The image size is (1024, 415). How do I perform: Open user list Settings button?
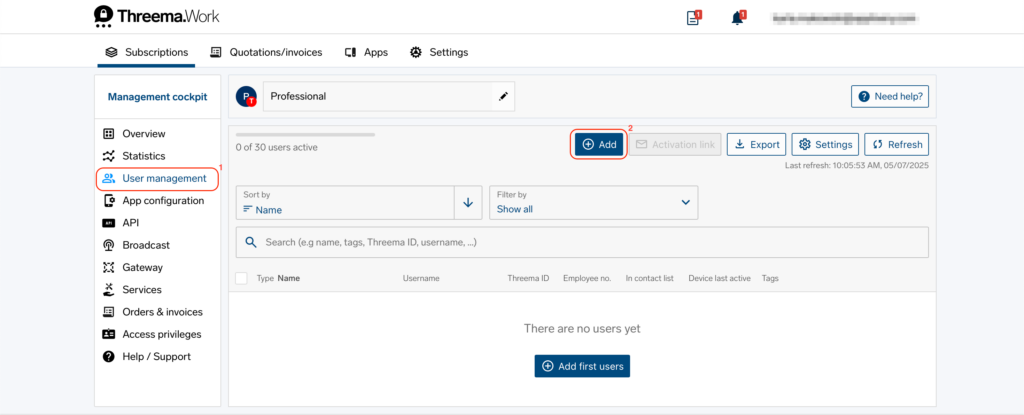tap(825, 144)
